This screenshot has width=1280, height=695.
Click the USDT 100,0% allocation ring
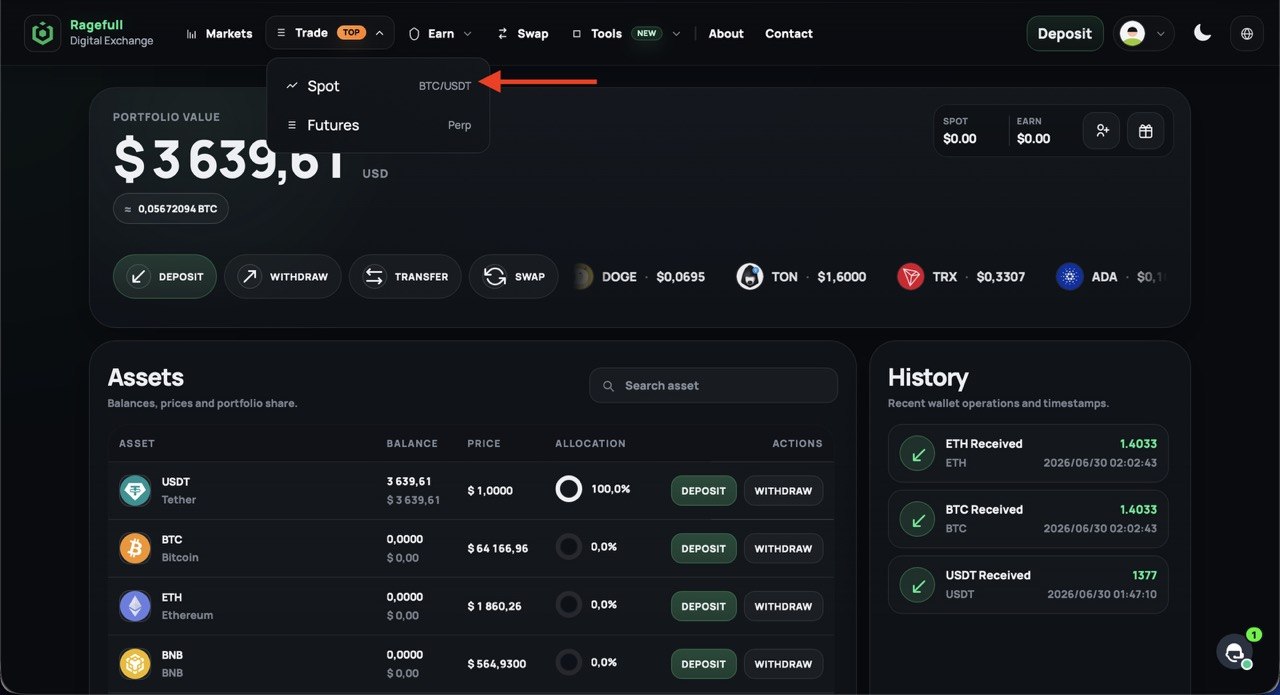(x=569, y=489)
